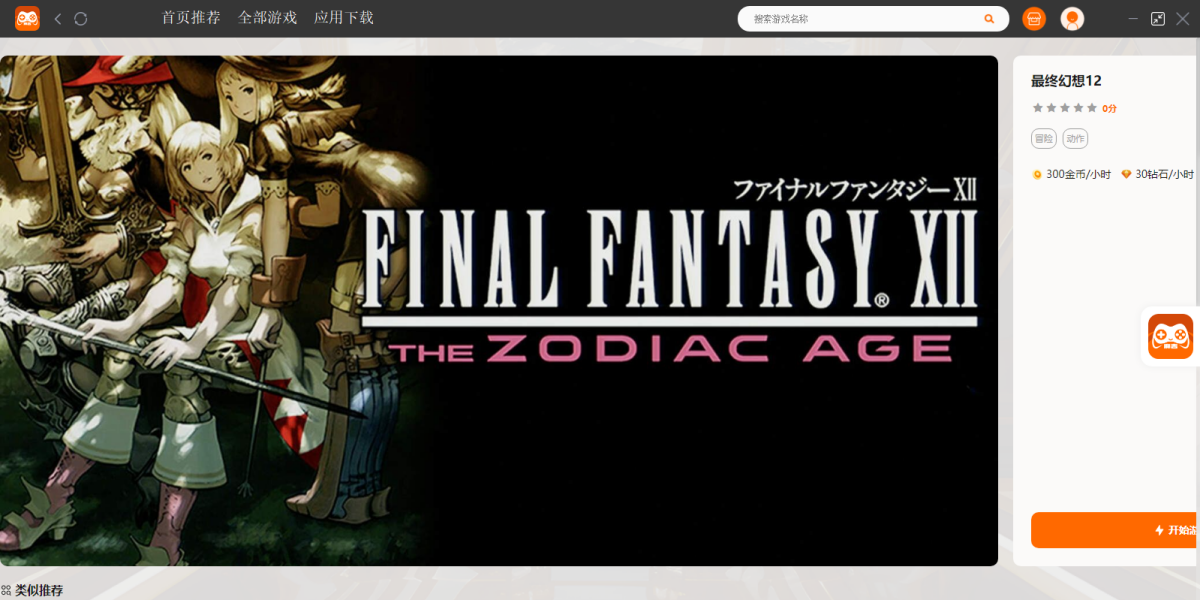Switch to the 全部游戏 tab
The image size is (1200, 600).
click(x=267, y=18)
